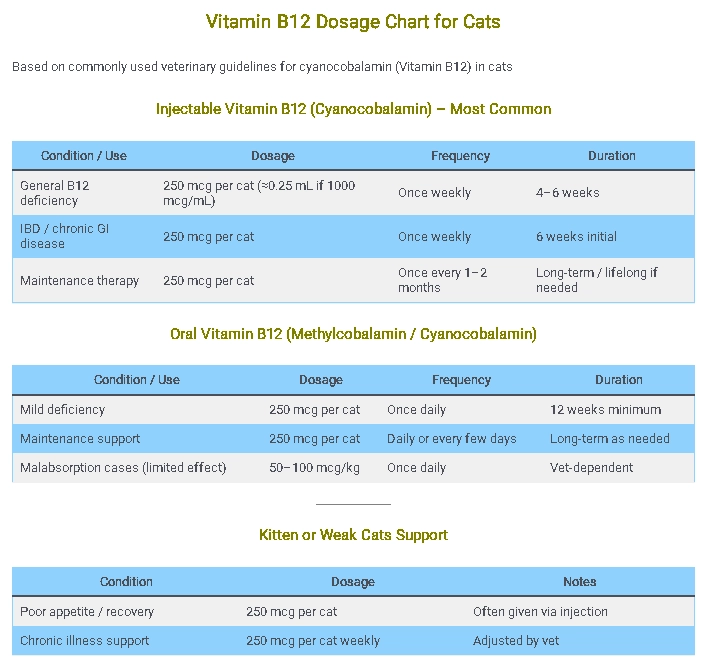Click 'Once daily' in the Malabsorption cases row

(416, 468)
